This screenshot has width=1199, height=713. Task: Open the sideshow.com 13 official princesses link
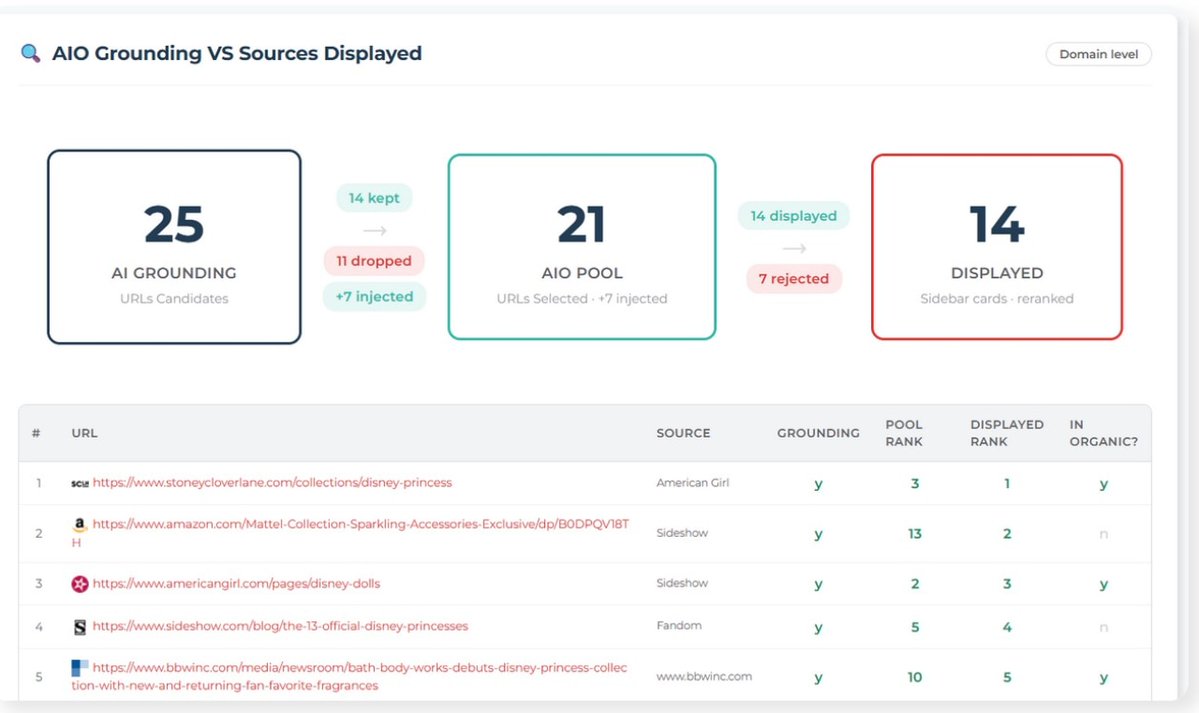280,626
